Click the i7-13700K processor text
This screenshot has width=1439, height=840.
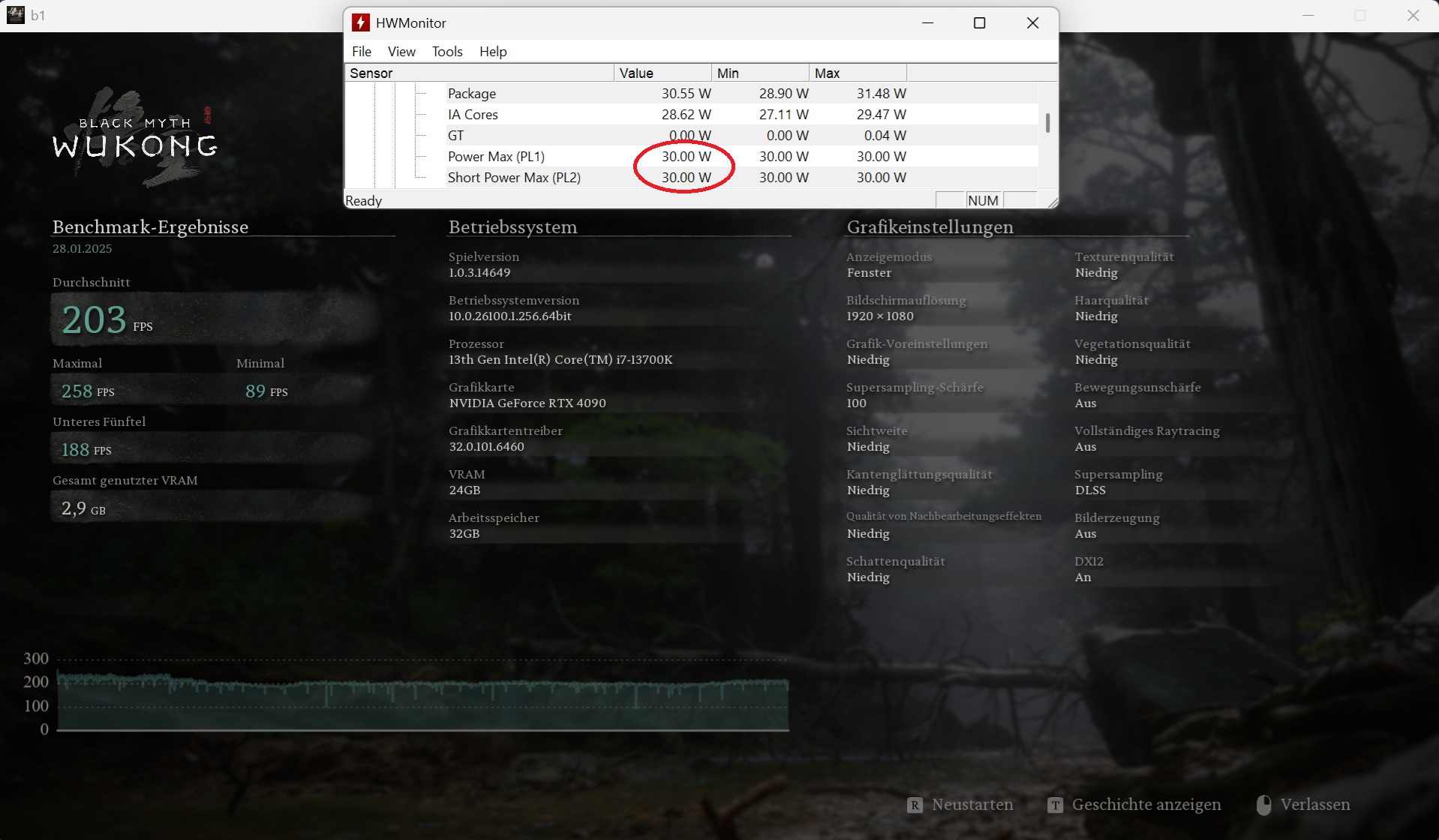point(560,359)
